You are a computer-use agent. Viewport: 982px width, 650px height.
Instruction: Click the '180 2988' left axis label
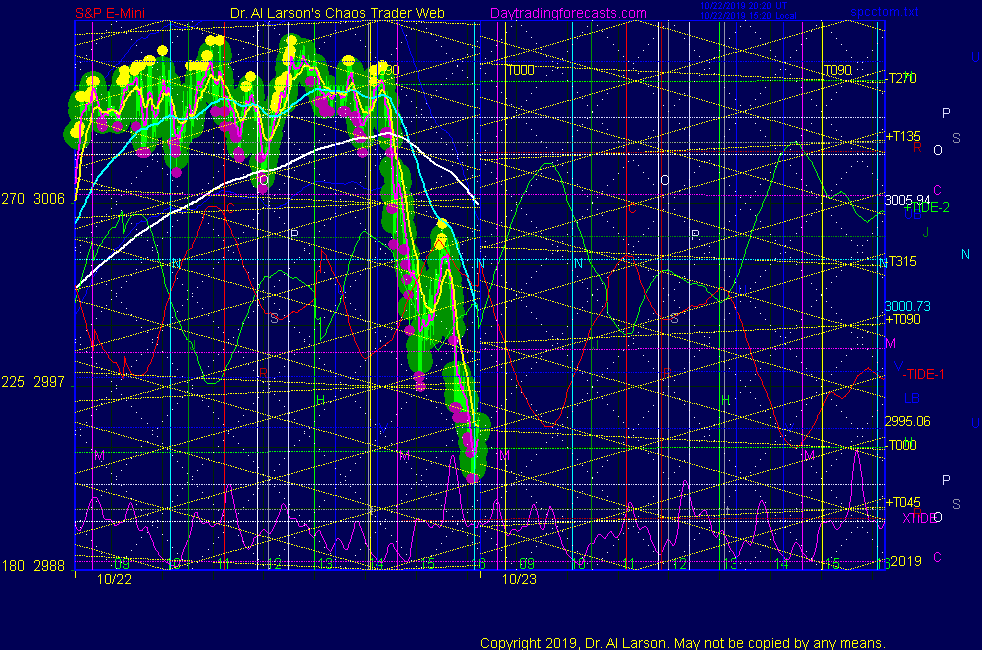coord(33,566)
